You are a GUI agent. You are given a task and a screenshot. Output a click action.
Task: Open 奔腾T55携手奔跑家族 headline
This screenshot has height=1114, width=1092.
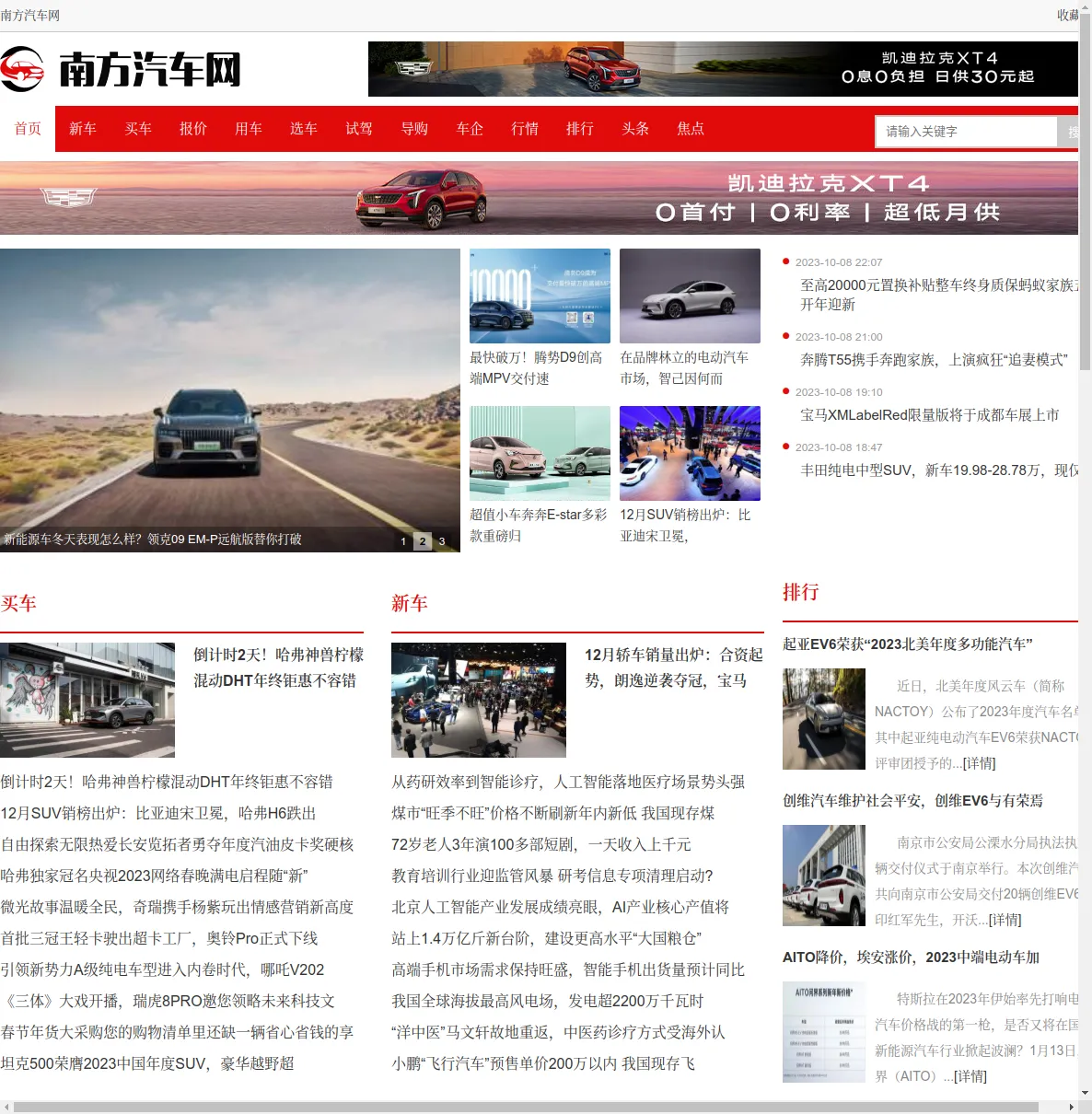[x=934, y=360]
